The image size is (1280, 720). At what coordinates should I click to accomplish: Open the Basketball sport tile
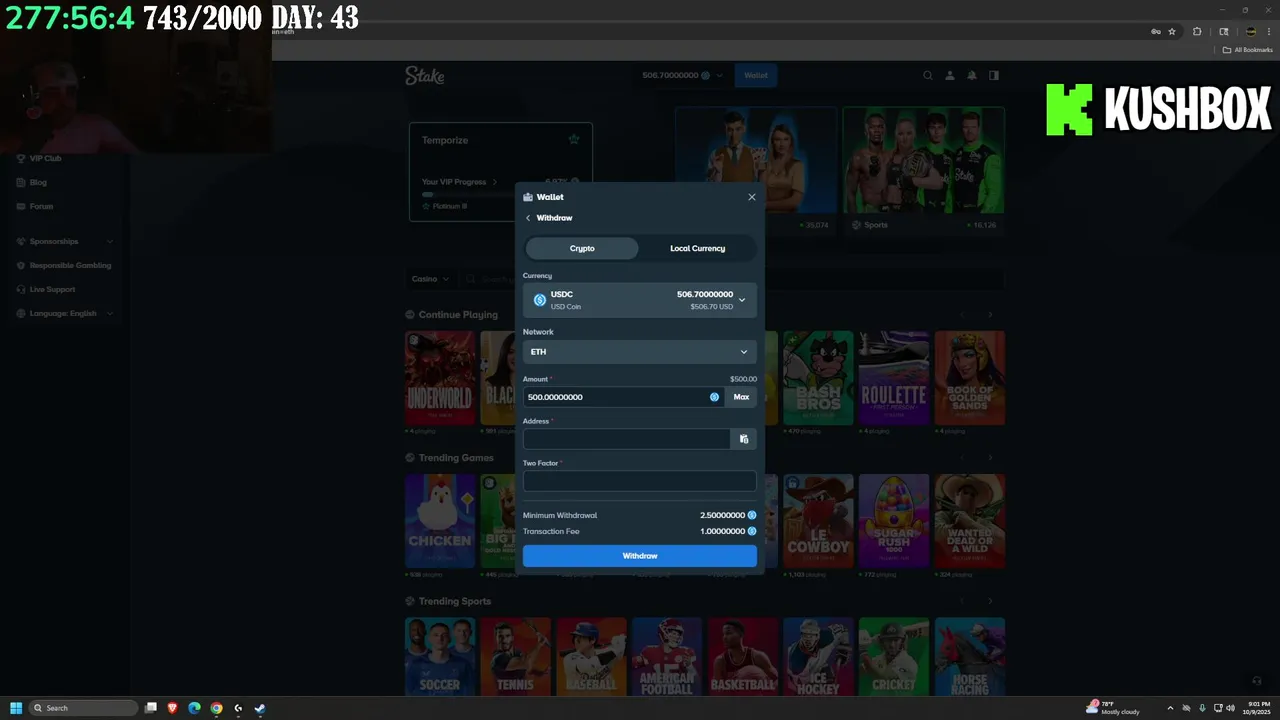click(743, 656)
